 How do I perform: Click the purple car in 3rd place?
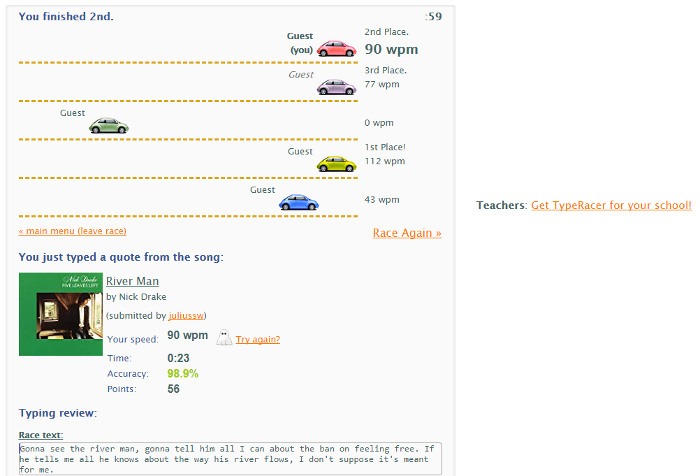click(337, 87)
